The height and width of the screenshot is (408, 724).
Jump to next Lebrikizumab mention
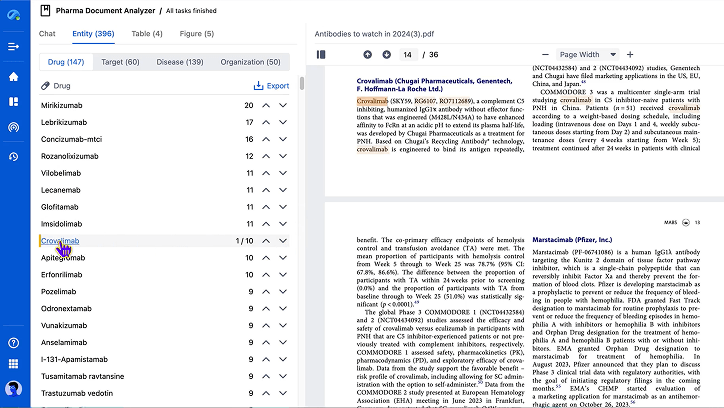tap(283, 122)
